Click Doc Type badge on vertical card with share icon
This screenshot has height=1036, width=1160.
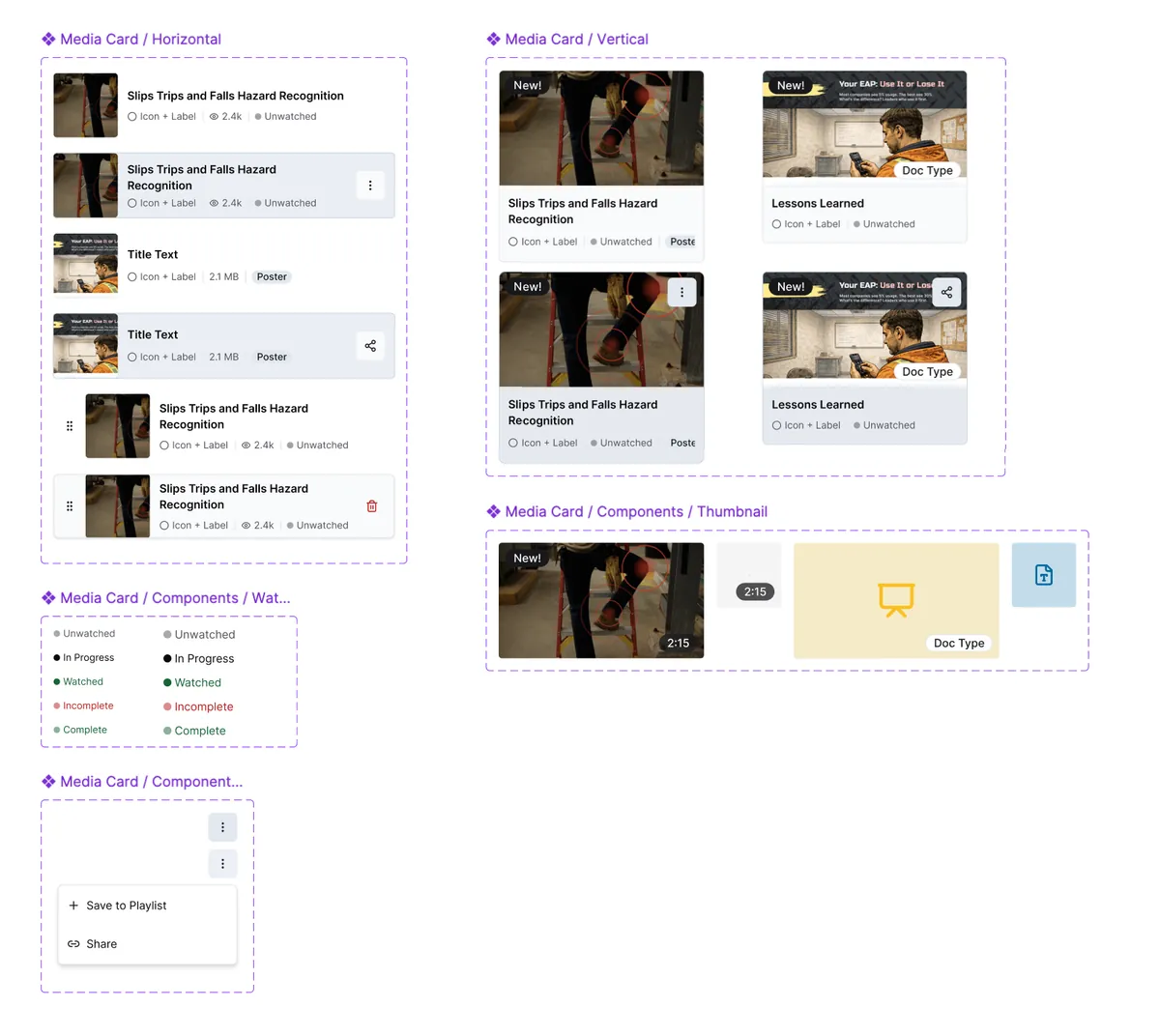coord(928,372)
